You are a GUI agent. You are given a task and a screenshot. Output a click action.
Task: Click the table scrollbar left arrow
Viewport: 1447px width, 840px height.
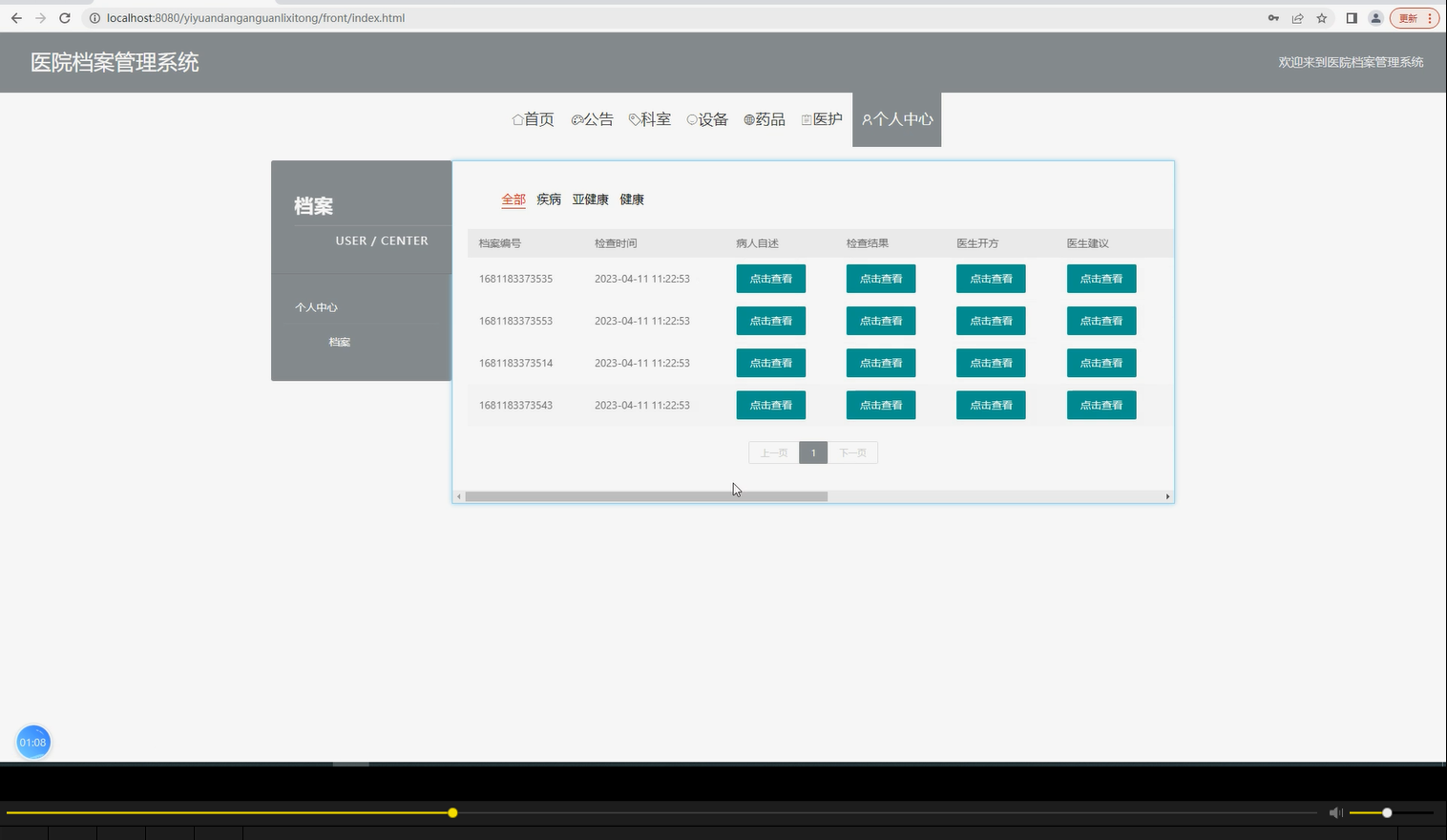[459, 496]
